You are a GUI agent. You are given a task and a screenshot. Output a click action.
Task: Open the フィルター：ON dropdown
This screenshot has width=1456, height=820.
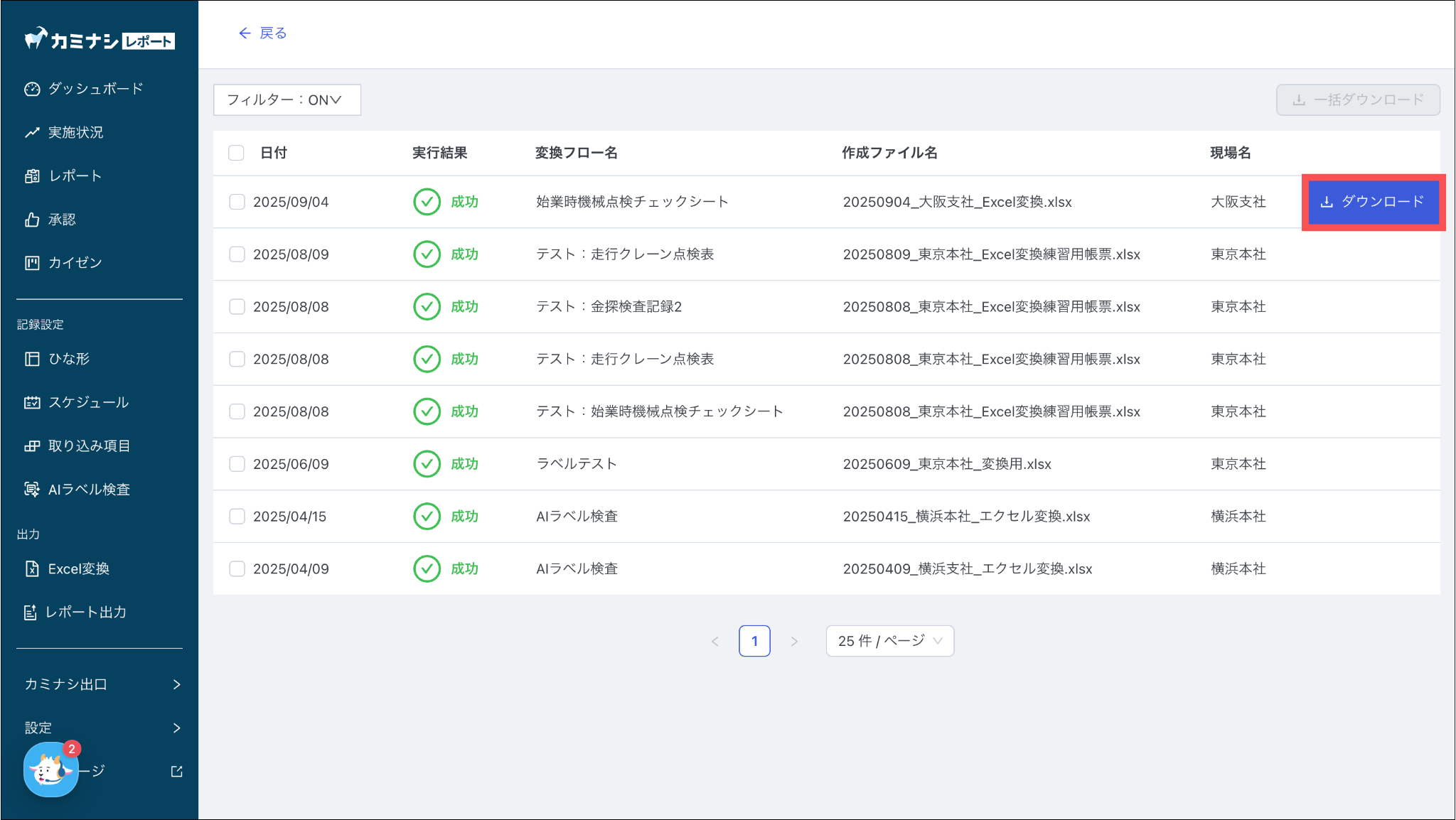point(287,100)
